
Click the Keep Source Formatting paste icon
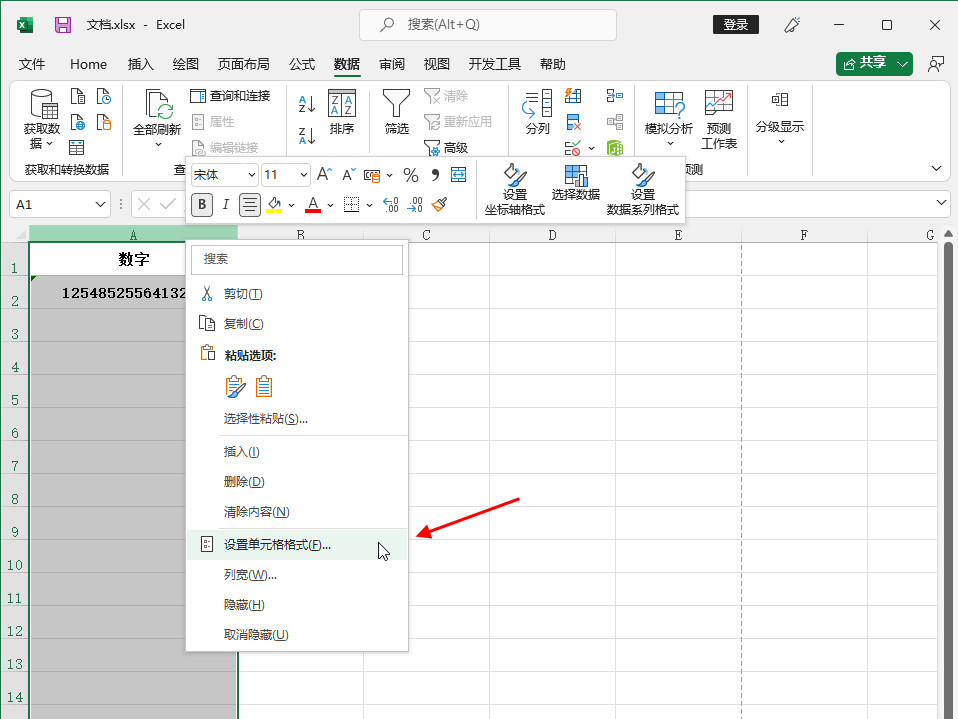(x=235, y=387)
